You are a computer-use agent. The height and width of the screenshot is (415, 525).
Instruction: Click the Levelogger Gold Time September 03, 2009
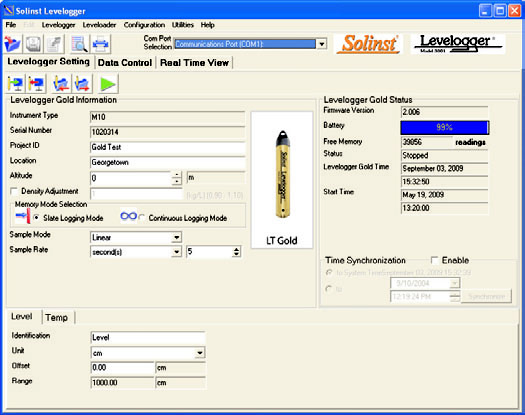click(x=444, y=168)
